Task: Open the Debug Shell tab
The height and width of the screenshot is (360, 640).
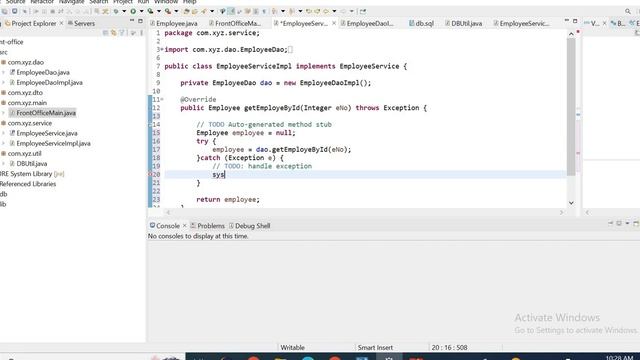Action: coord(249,226)
